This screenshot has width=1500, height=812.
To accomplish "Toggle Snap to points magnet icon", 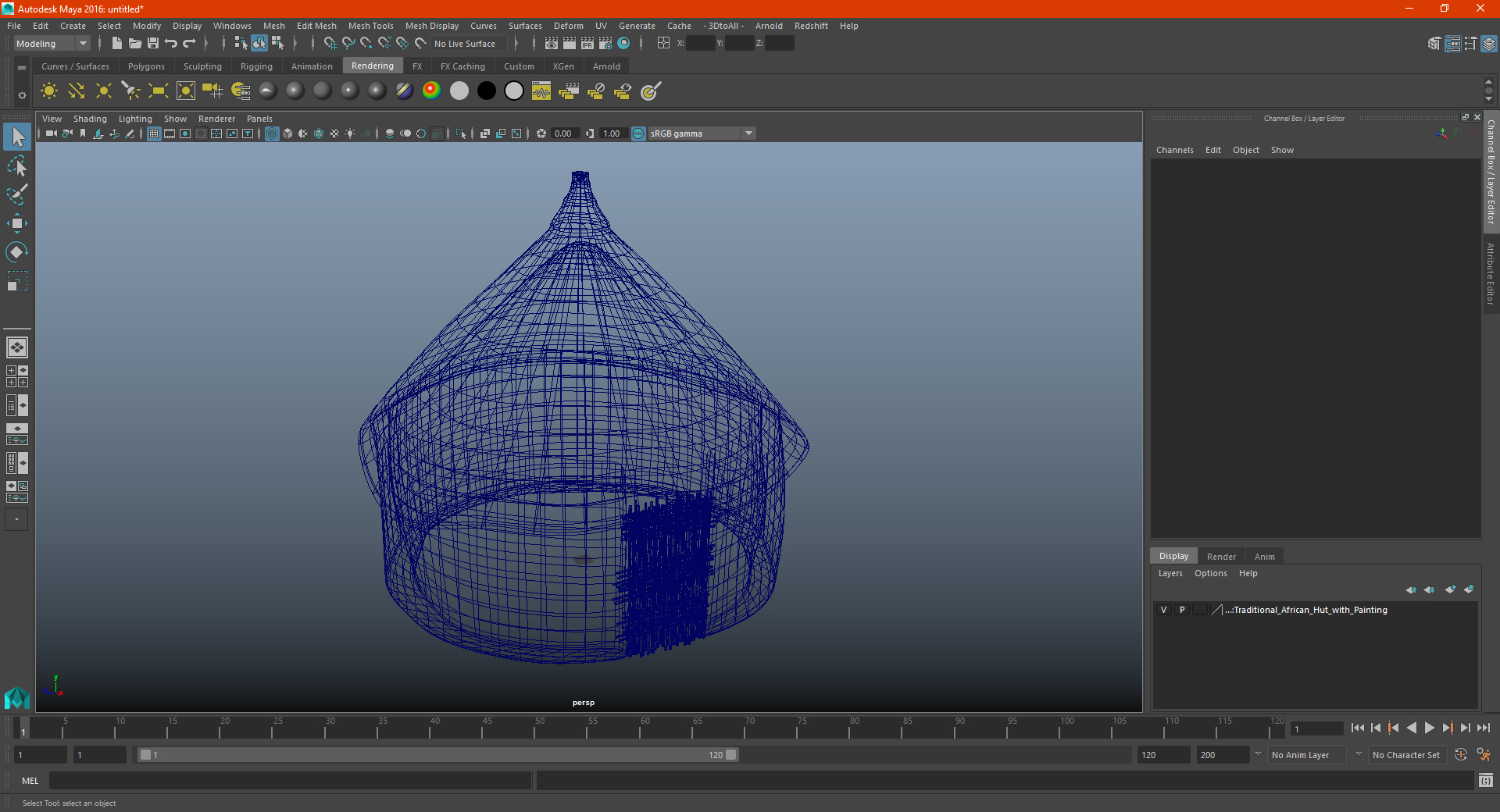I will coord(366,44).
